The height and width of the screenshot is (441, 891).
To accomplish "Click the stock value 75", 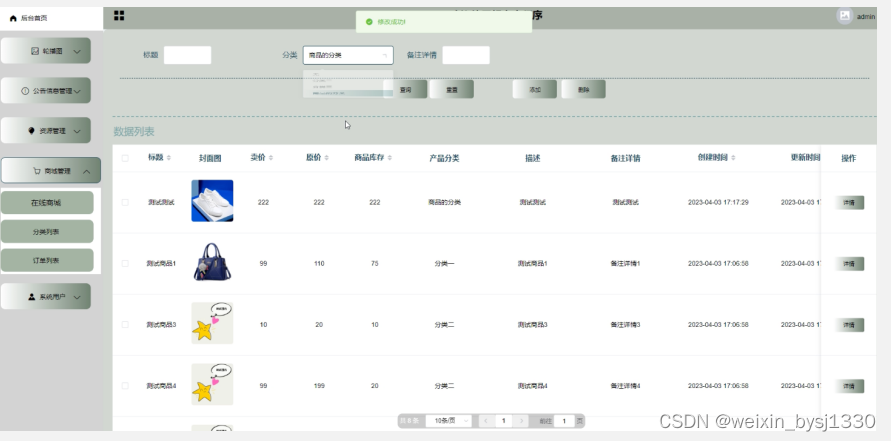I will pyautogui.click(x=374, y=264).
